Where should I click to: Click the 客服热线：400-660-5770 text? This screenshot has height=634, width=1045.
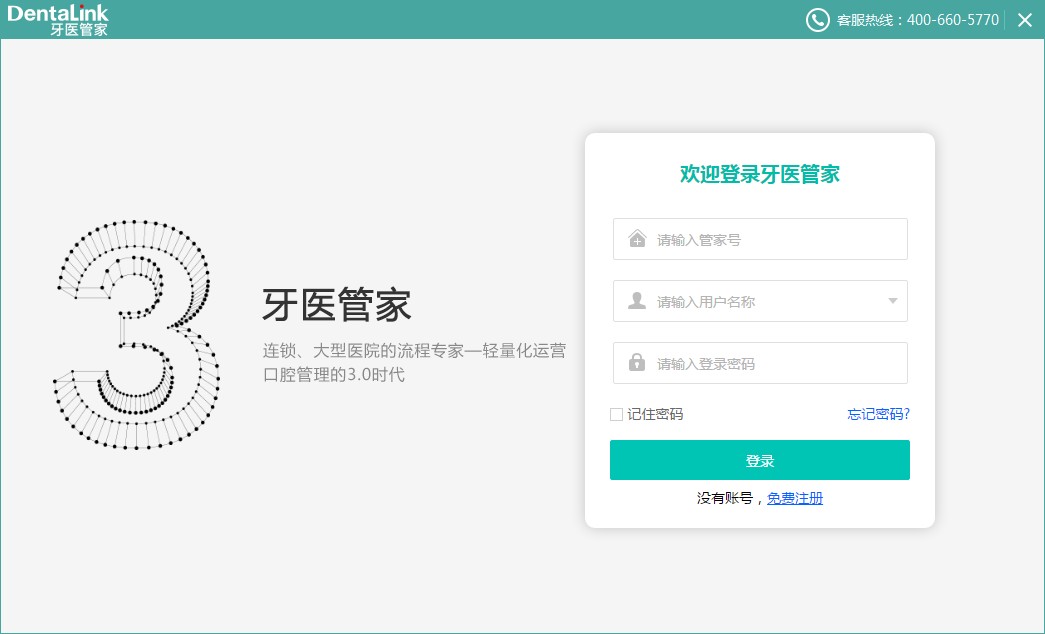(918, 20)
